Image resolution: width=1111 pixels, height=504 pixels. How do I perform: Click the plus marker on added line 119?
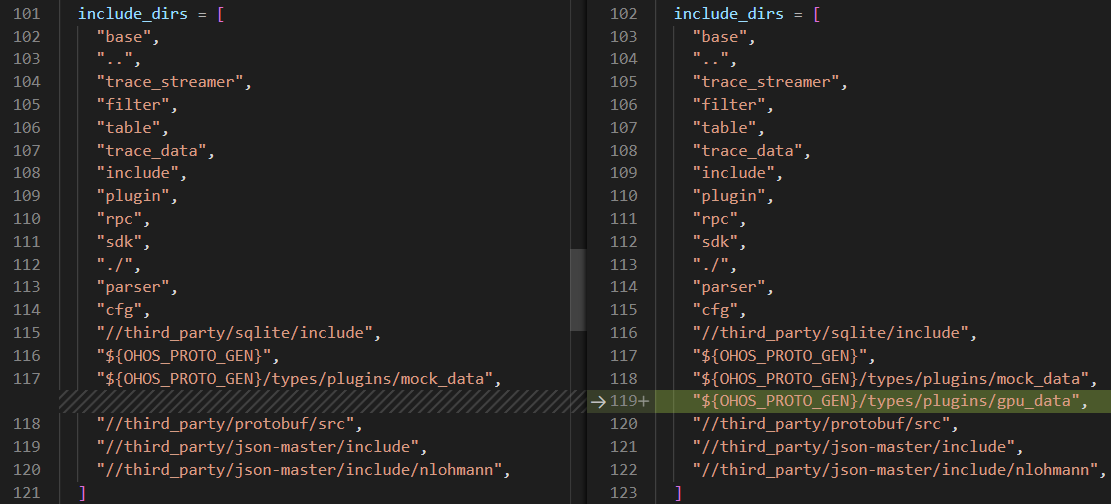tap(645, 401)
